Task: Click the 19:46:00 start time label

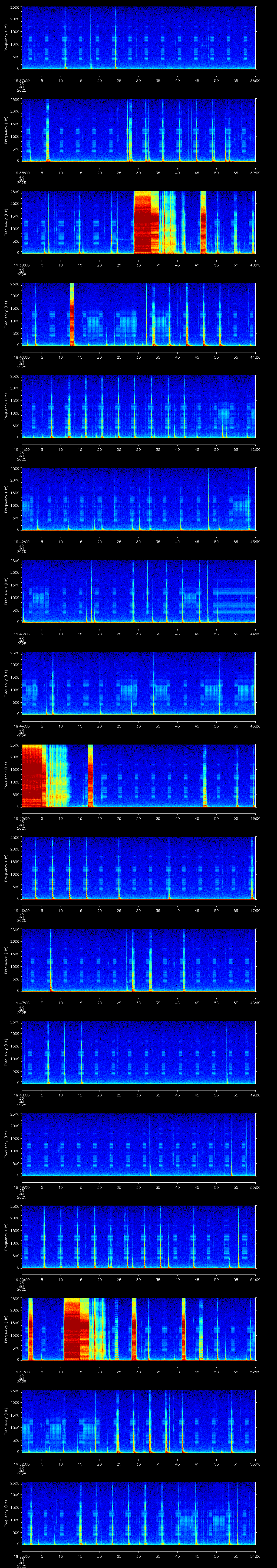Action: click(21, 910)
